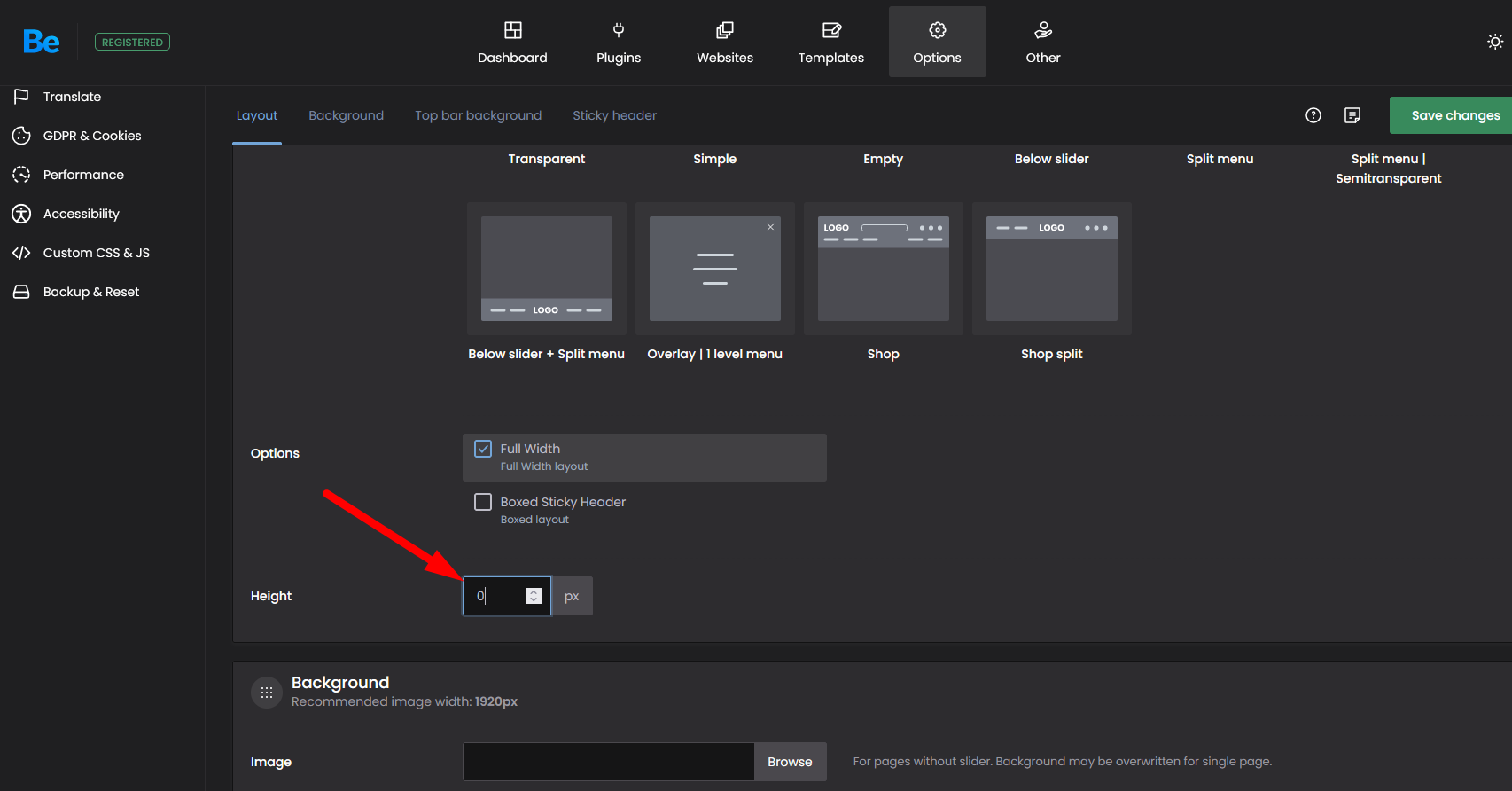Click the Background section grid icon
The image size is (1512, 791).
(267, 693)
